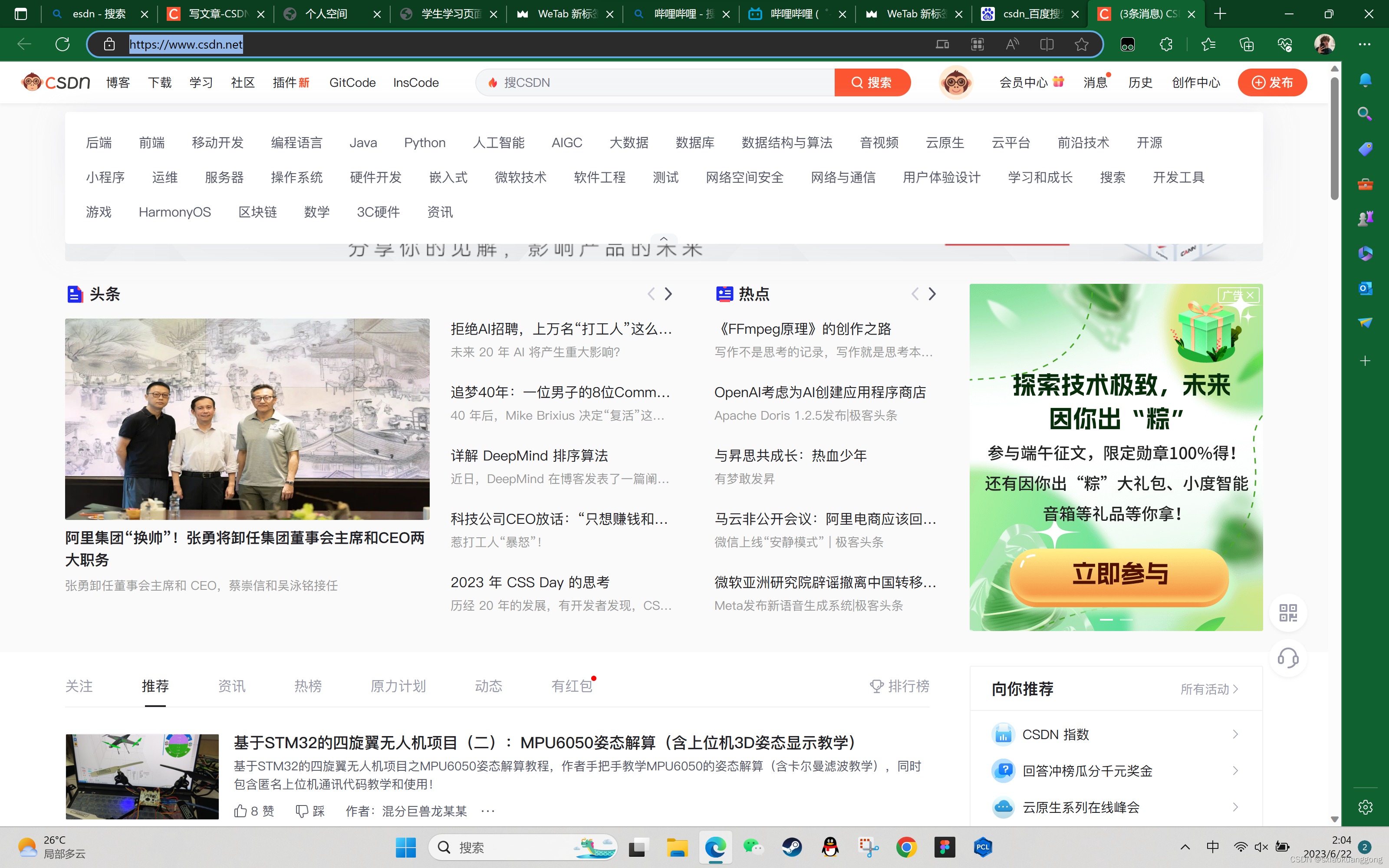Open the Alibaba headline photo thumbnail
1389x868 pixels.
pos(247,419)
